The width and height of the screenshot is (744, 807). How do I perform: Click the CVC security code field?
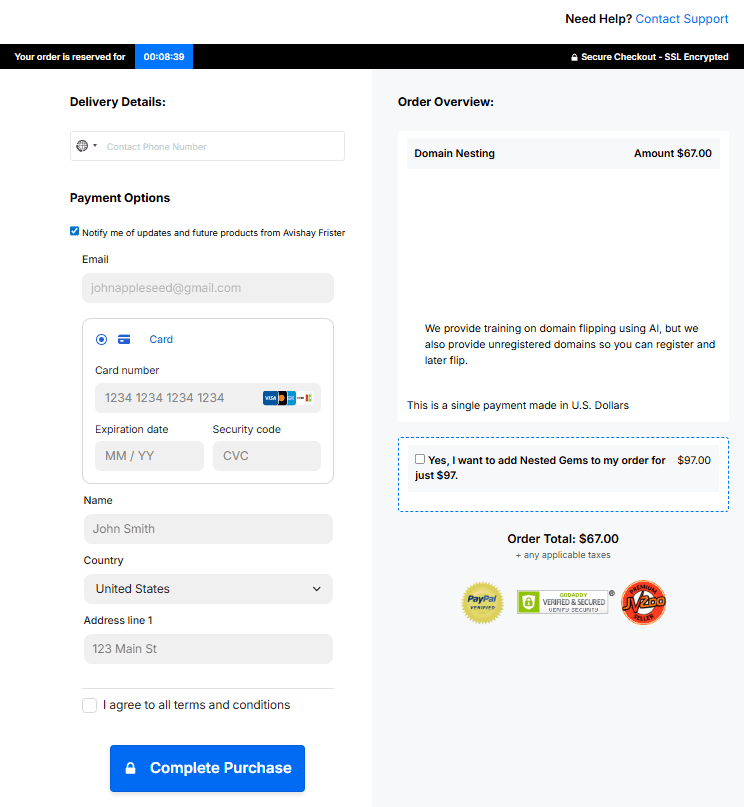coord(267,455)
